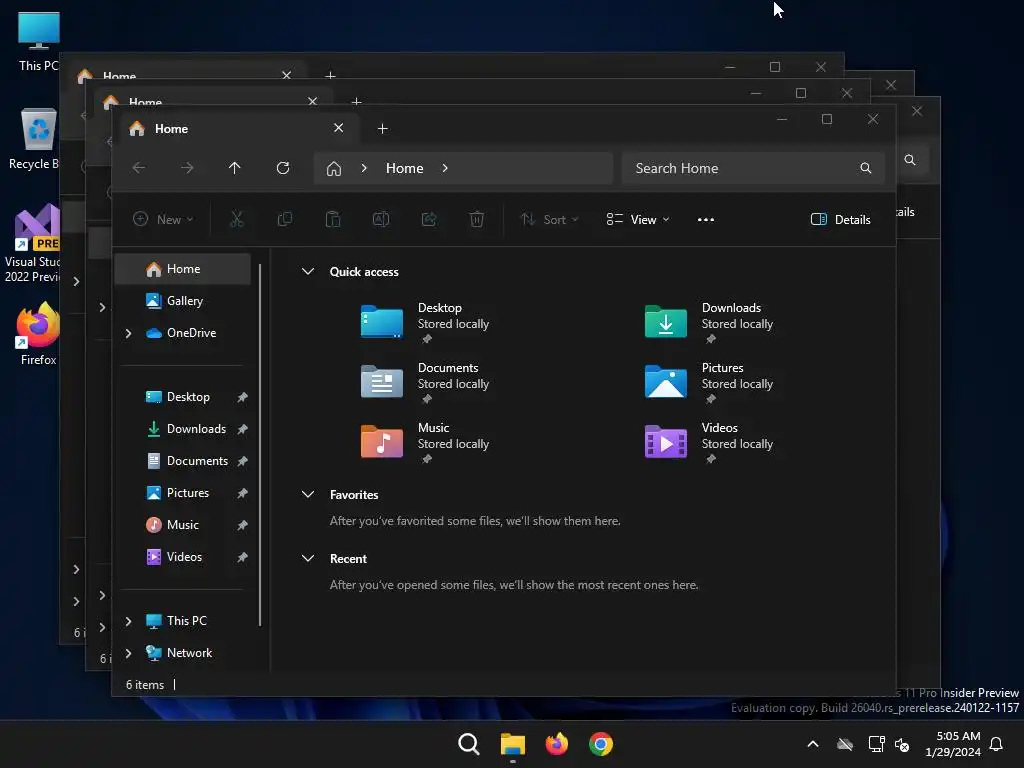Viewport: 1024px width, 768px height.
Task: Click the Rename icon in toolbar
Action: coord(381,219)
